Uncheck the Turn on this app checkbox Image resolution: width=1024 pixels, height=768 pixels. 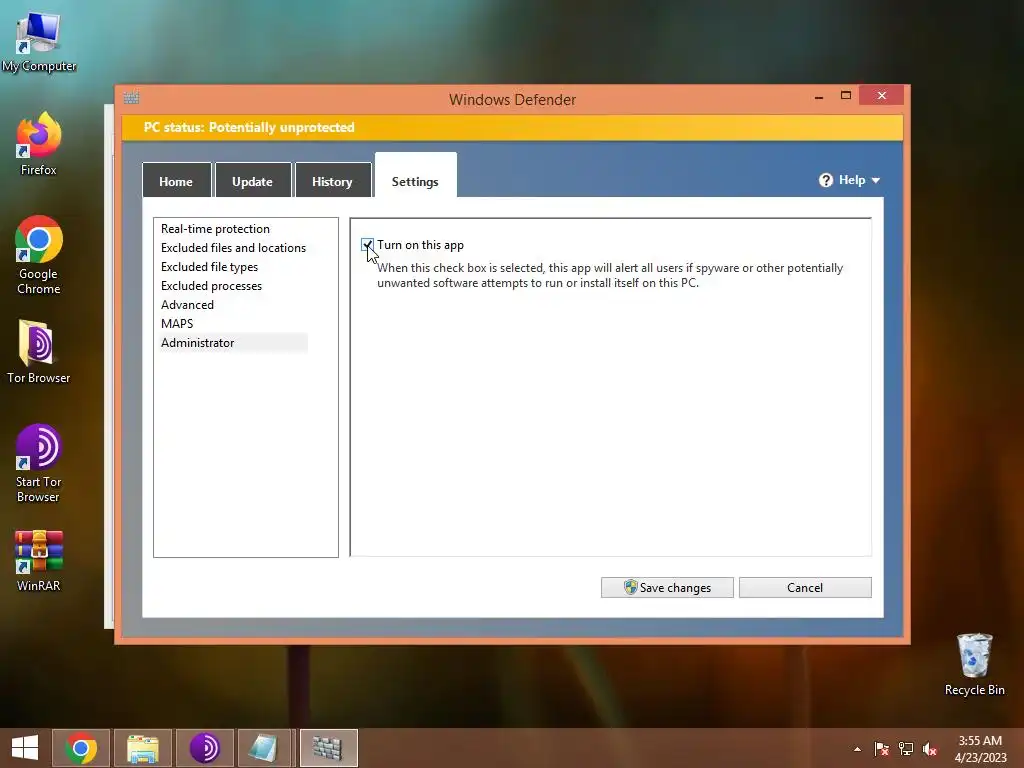tap(367, 245)
